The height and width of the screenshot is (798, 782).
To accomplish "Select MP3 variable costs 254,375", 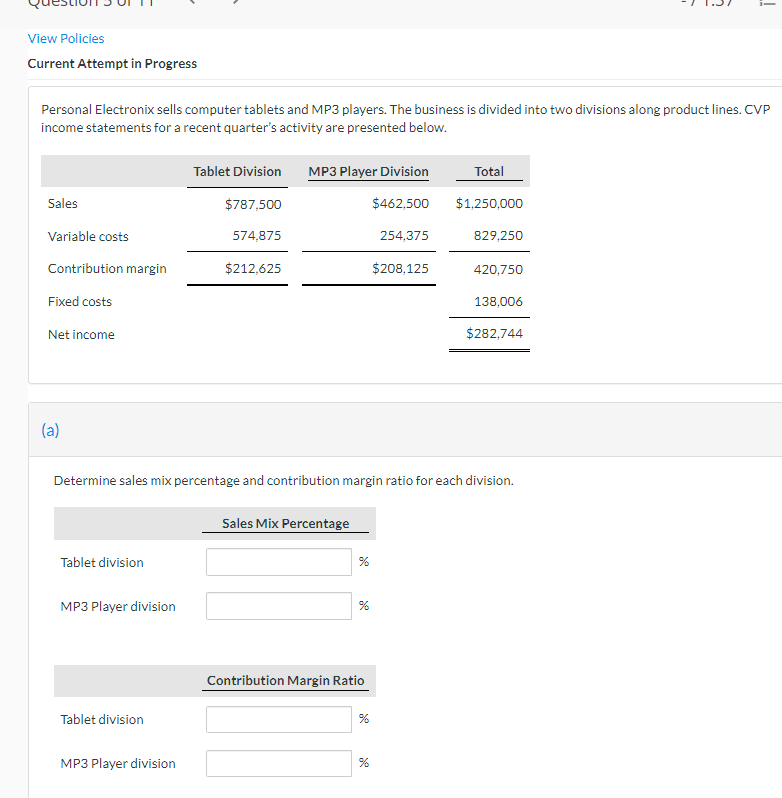I will click(x=404, y=236).
